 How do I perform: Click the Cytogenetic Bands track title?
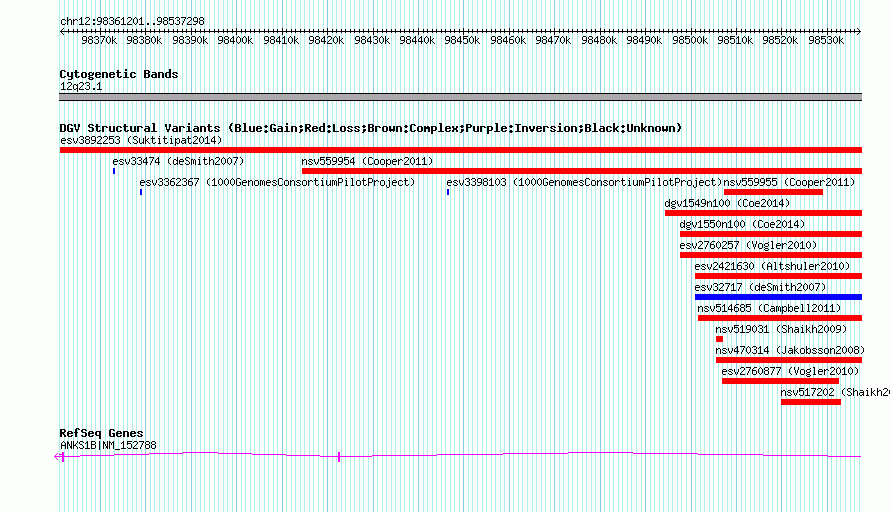coord(119,74)
